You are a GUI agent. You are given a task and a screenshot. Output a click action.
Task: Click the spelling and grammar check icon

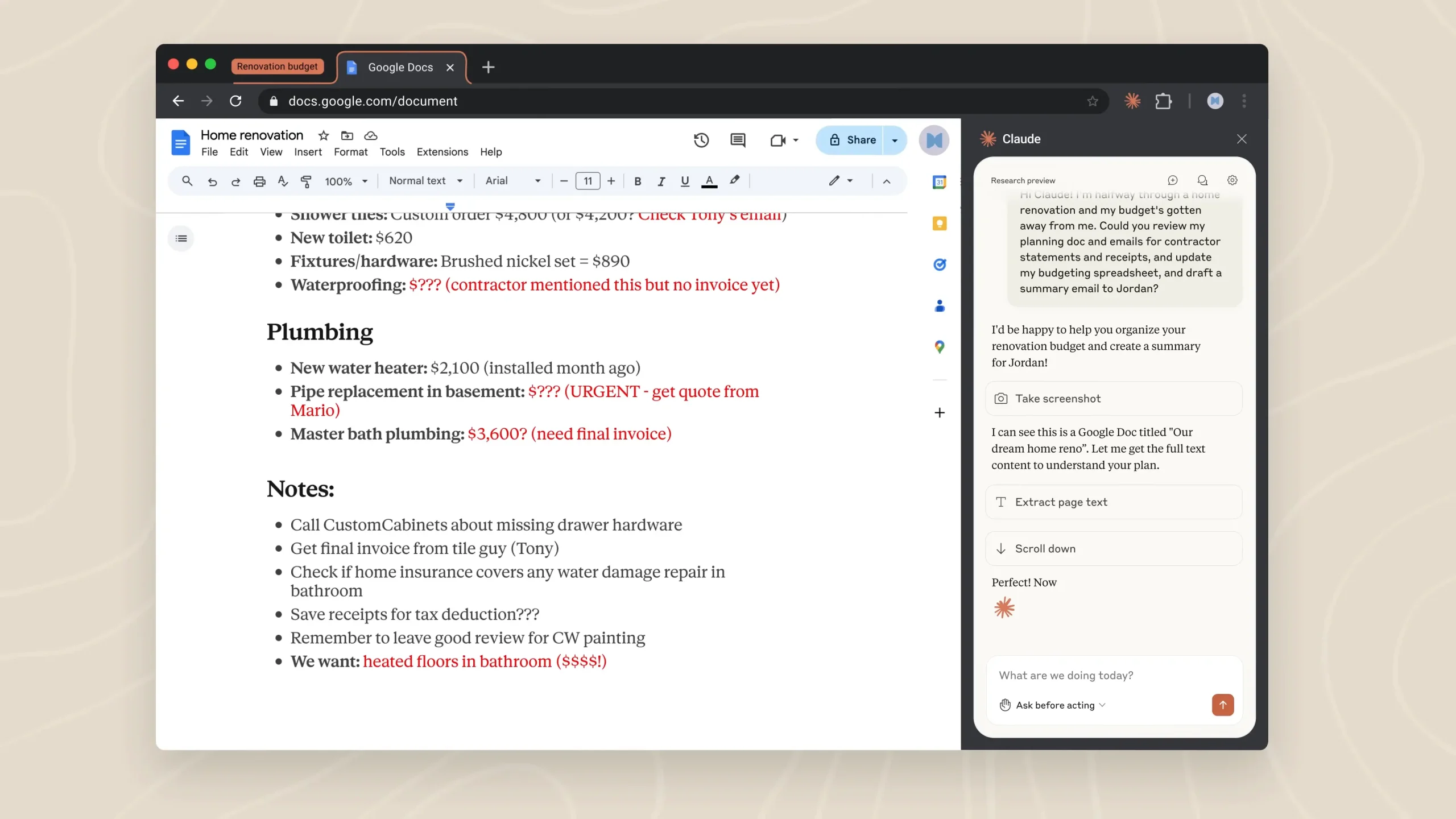pos(283,181)
